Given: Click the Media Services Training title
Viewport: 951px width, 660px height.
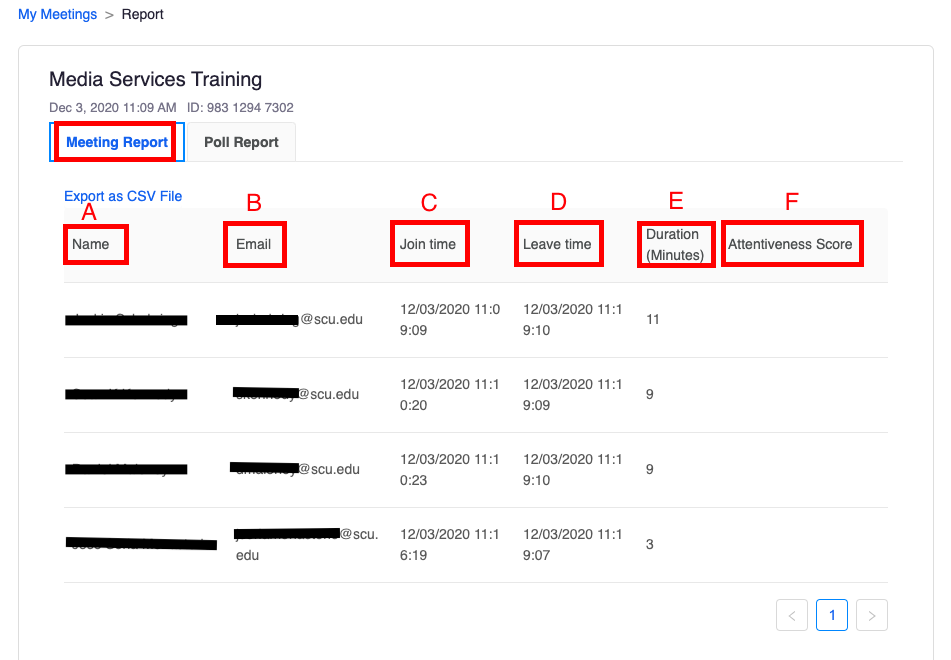Looking at the screenshot, I should [155, 79].
